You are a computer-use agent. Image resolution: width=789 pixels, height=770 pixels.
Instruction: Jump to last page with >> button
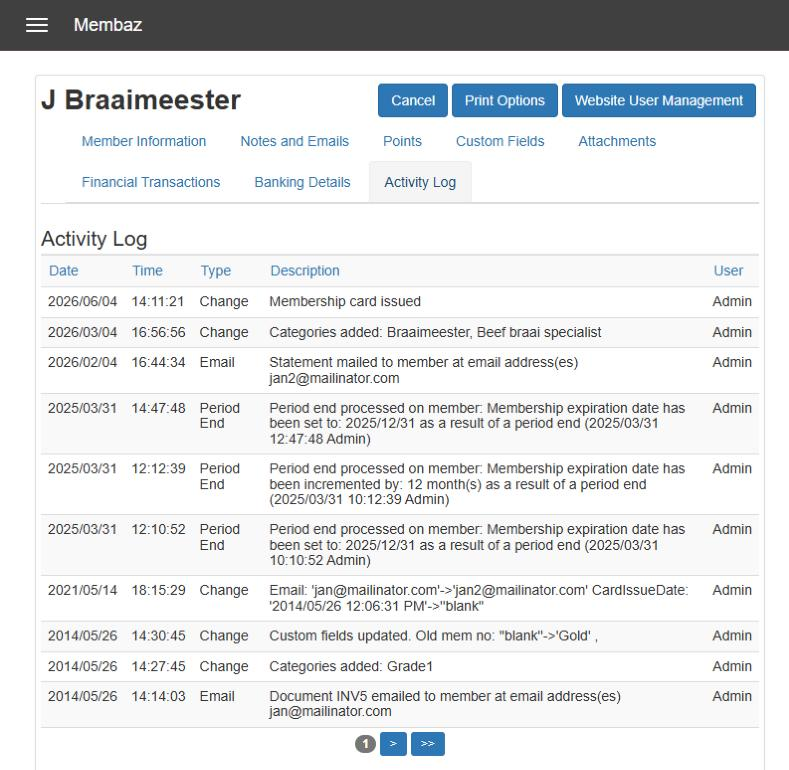pos(428,744)
